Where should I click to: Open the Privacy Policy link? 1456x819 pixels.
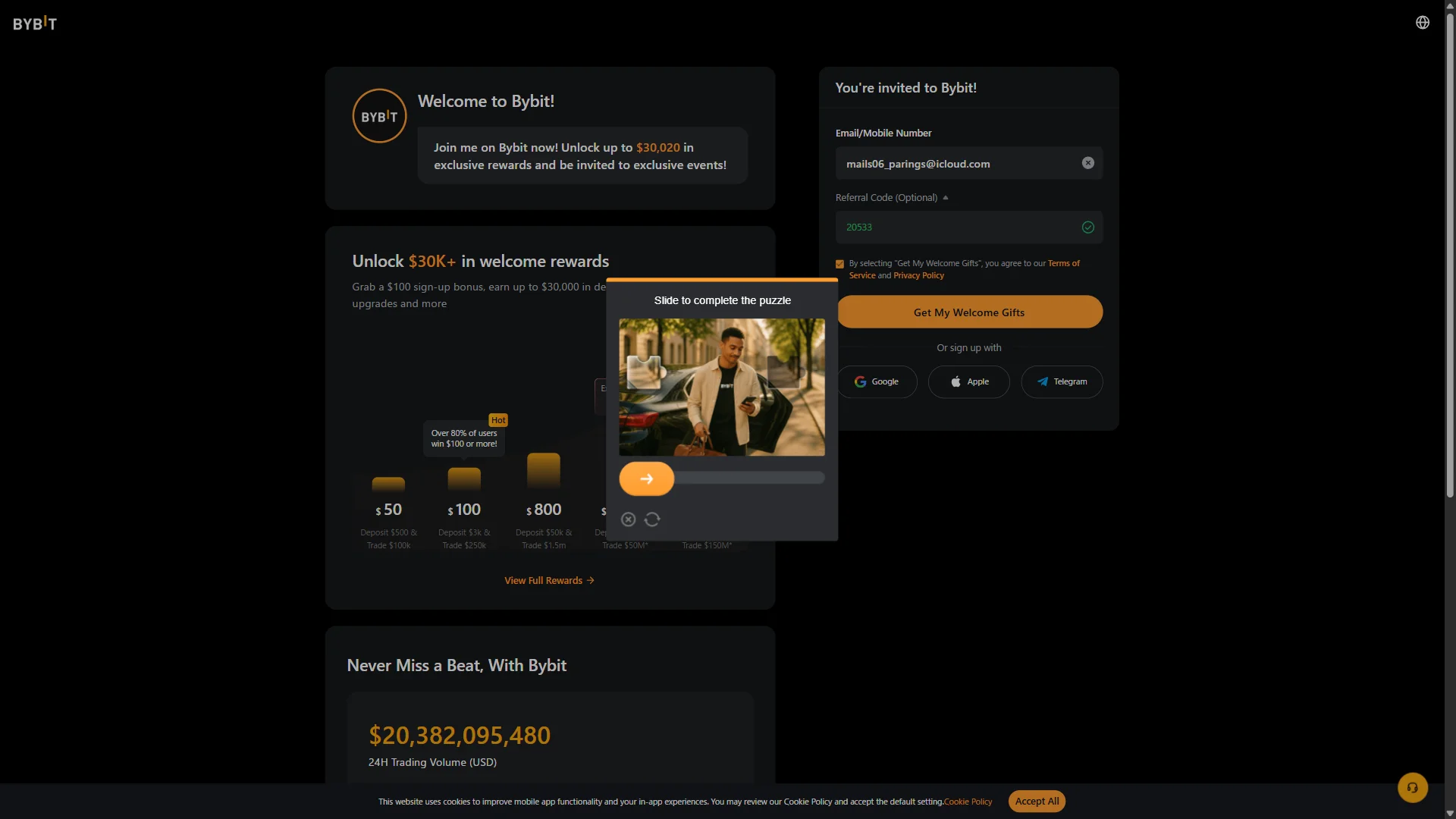(x=918, y=276)
